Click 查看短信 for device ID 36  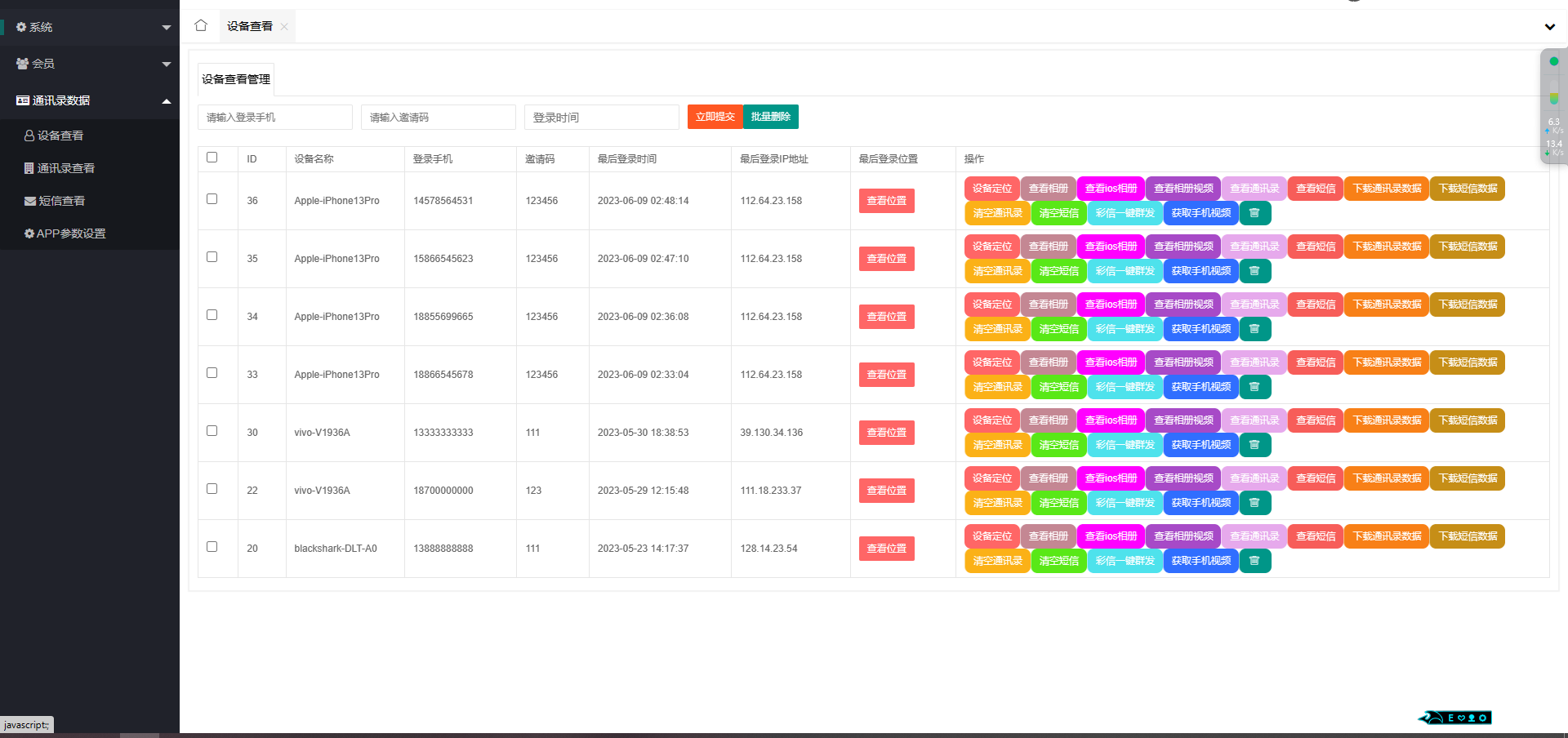[1316, 189]
